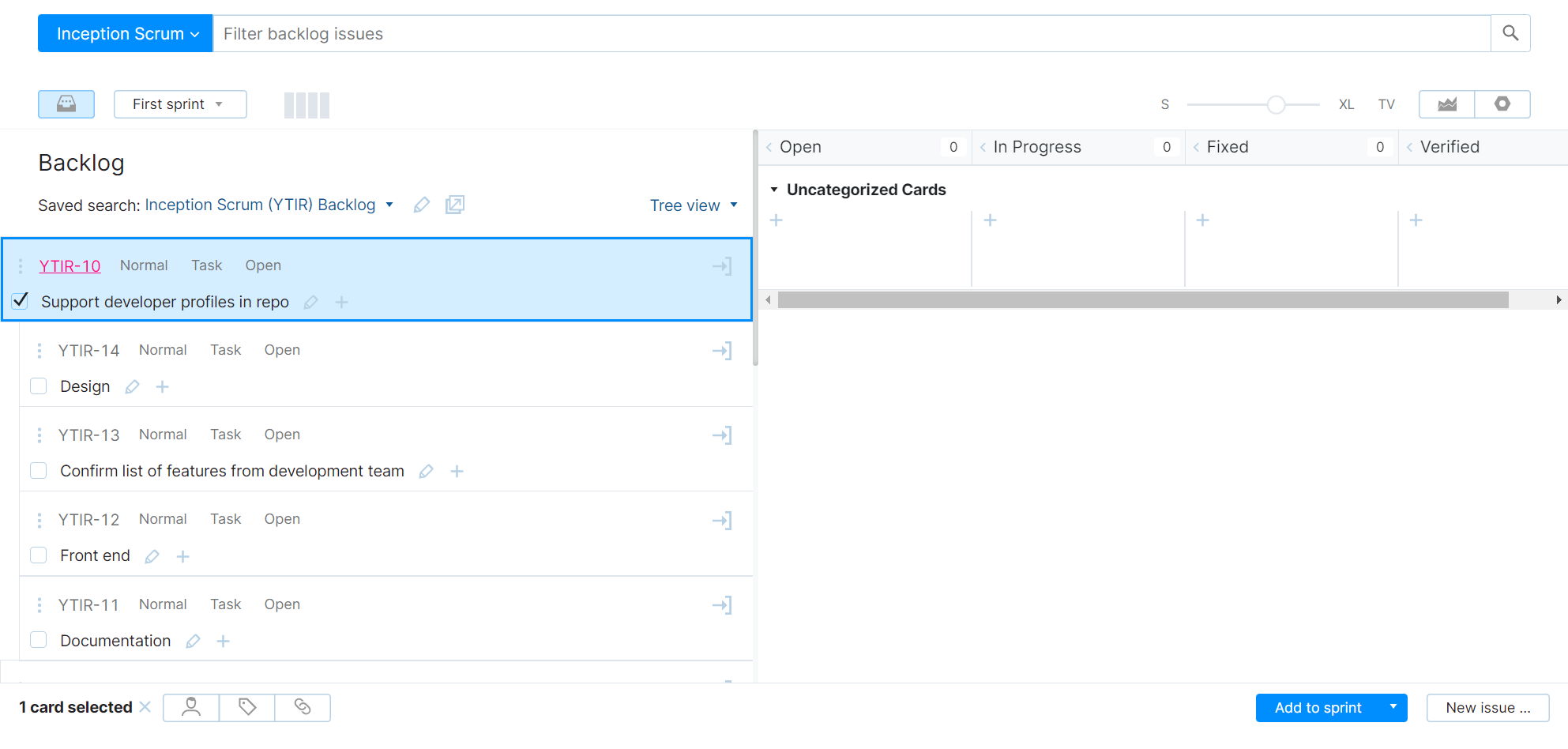Move YTIR-14 to the sprint board
This screenshot has height=749, width=1568.
(722, 351)
